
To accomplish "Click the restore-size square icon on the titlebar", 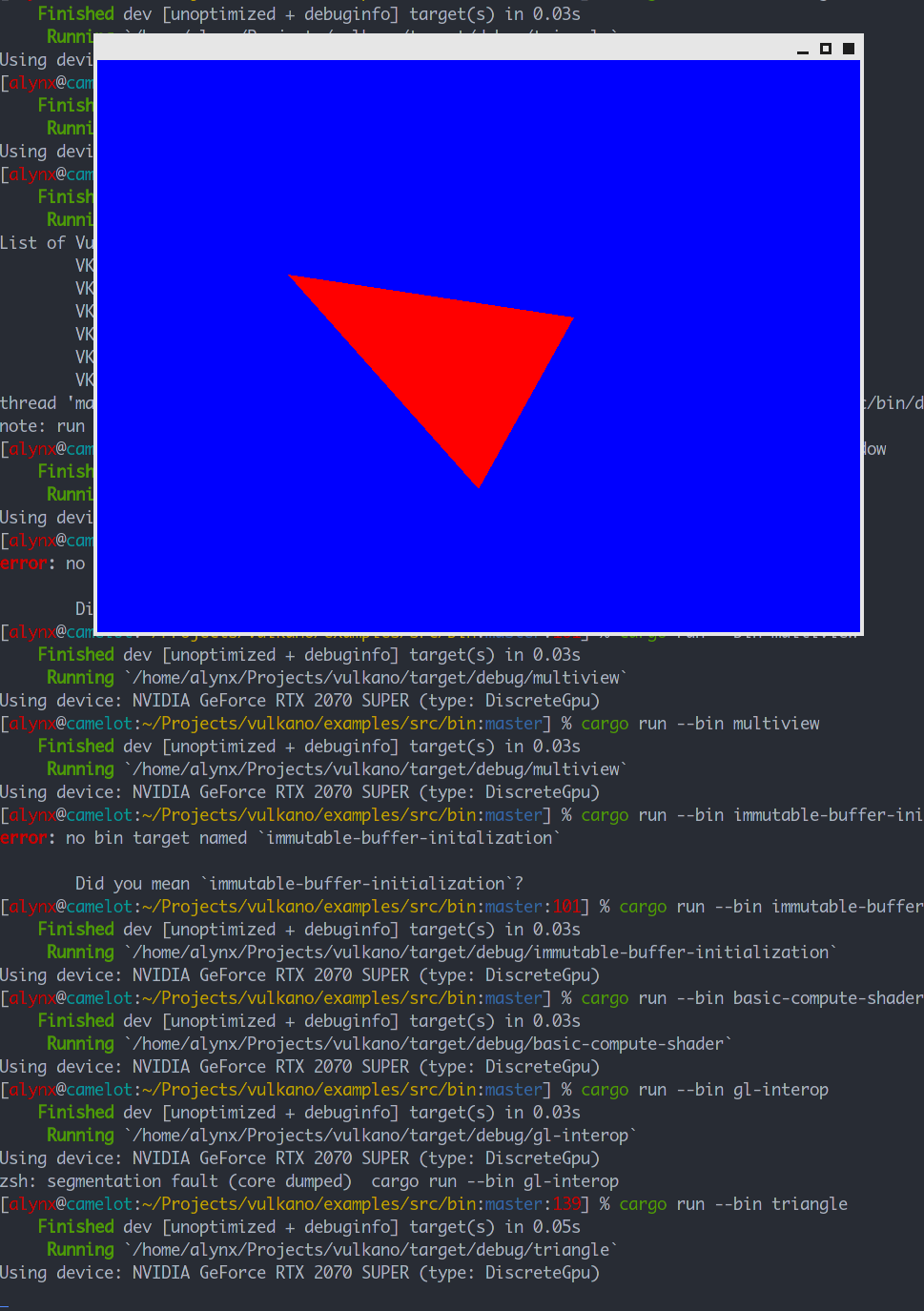I will [x=825, y=49].
